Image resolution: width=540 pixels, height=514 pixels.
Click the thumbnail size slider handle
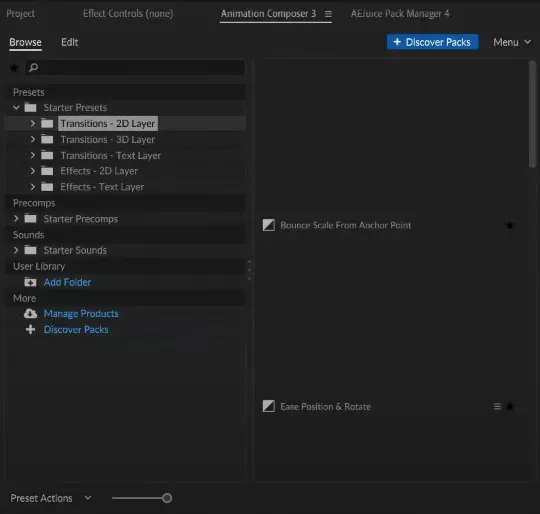pyautogui.click(x=167, y=498)
